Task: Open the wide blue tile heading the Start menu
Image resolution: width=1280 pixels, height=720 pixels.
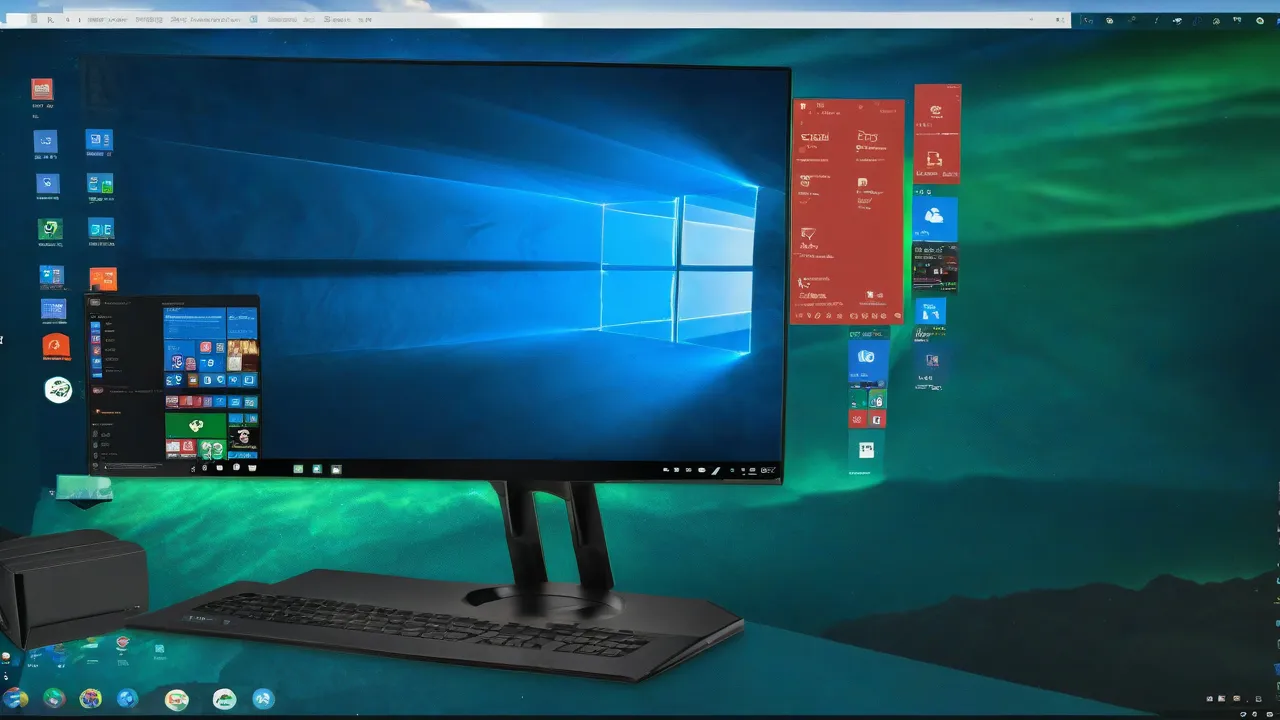Action: tap(194, 323)
